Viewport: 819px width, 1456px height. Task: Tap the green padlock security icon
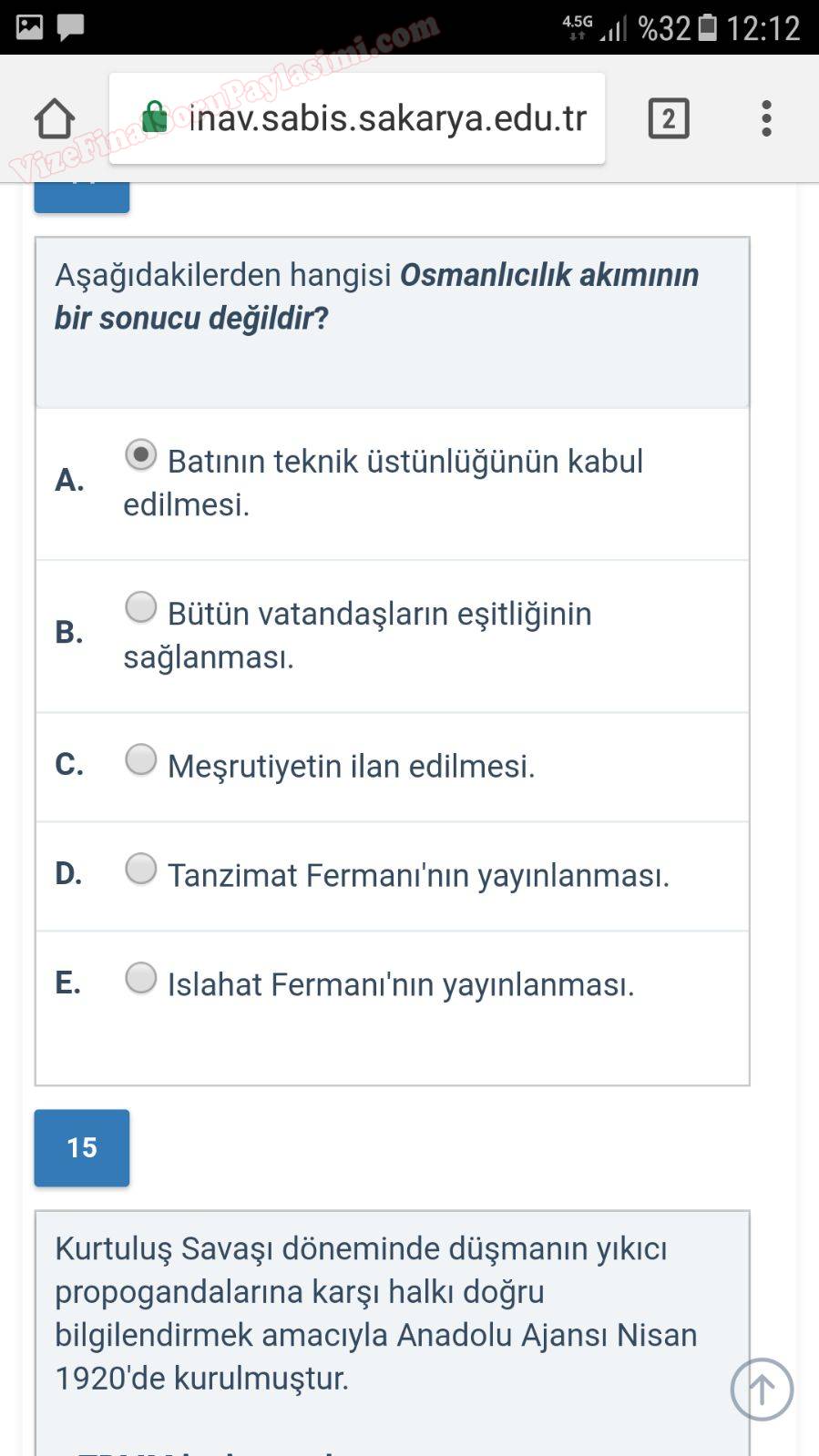155,117
